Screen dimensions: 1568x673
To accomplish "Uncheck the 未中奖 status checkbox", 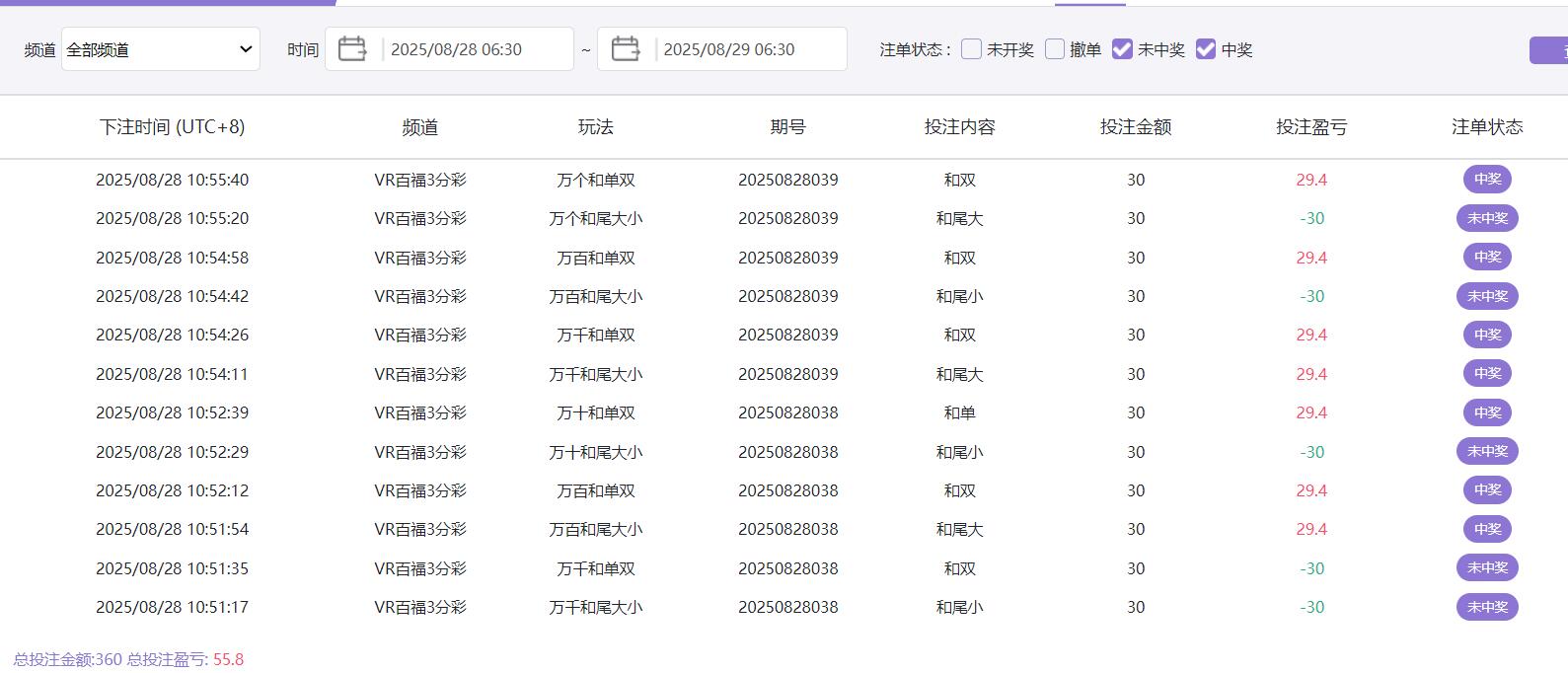I will pyautogui.click(x=1122, y=49).
